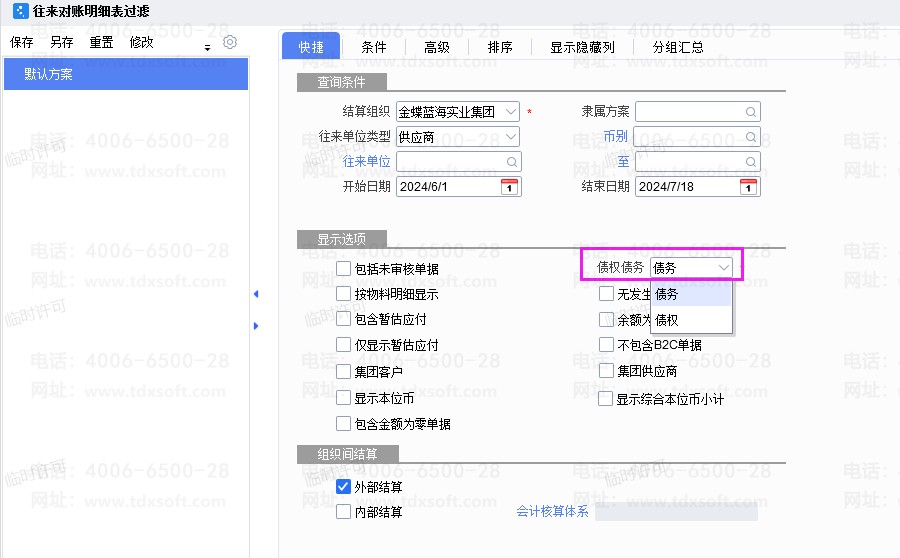Click search icon in 往来单位 field
This screenshot has height=558, width=900.
pos(511,162)
